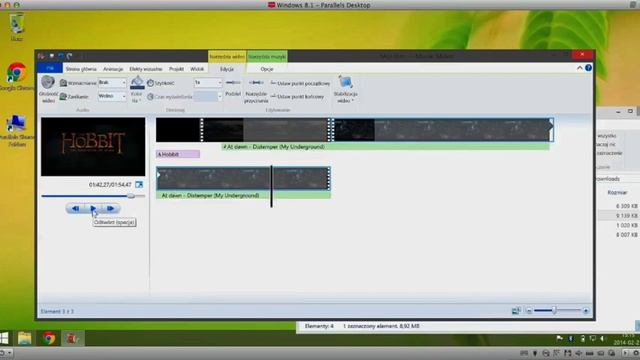
Task: Click Stabilizacja wideo icon
Action: (345, 83)
